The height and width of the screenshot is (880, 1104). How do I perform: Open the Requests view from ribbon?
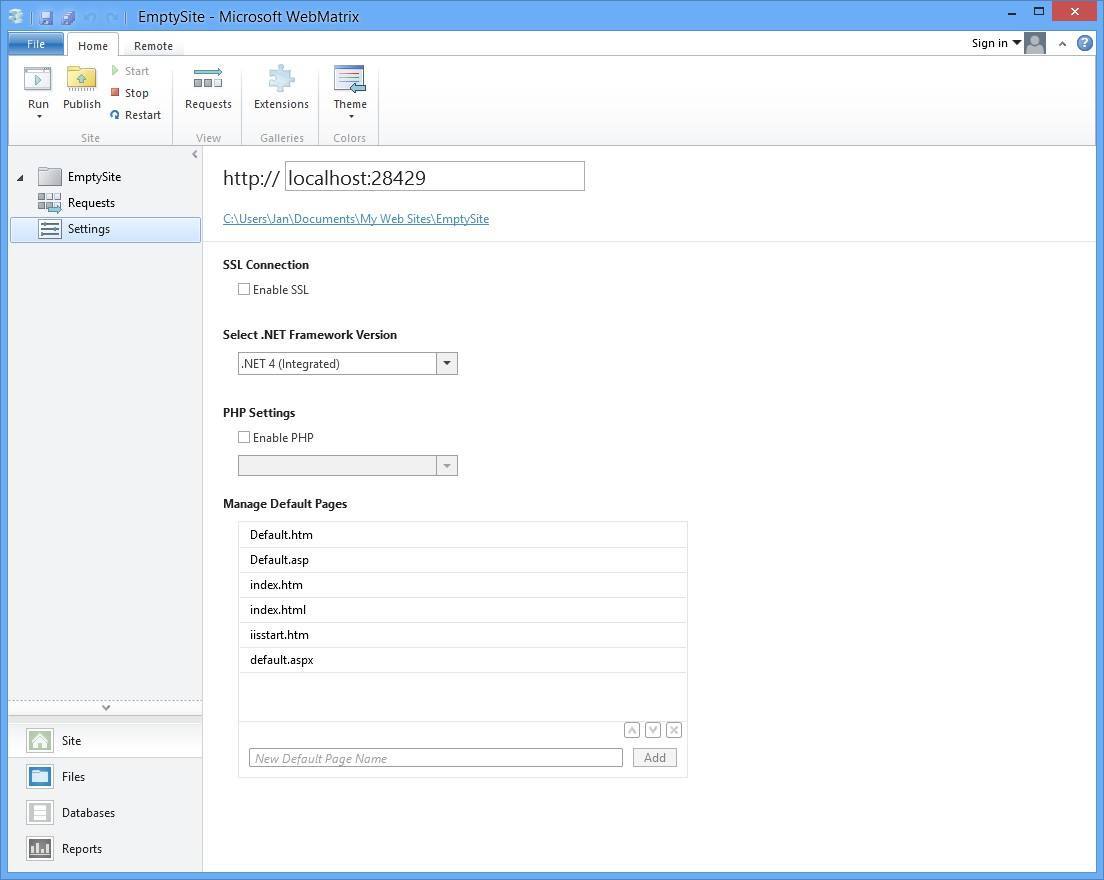pyautogui.click(x=208, y=89)
